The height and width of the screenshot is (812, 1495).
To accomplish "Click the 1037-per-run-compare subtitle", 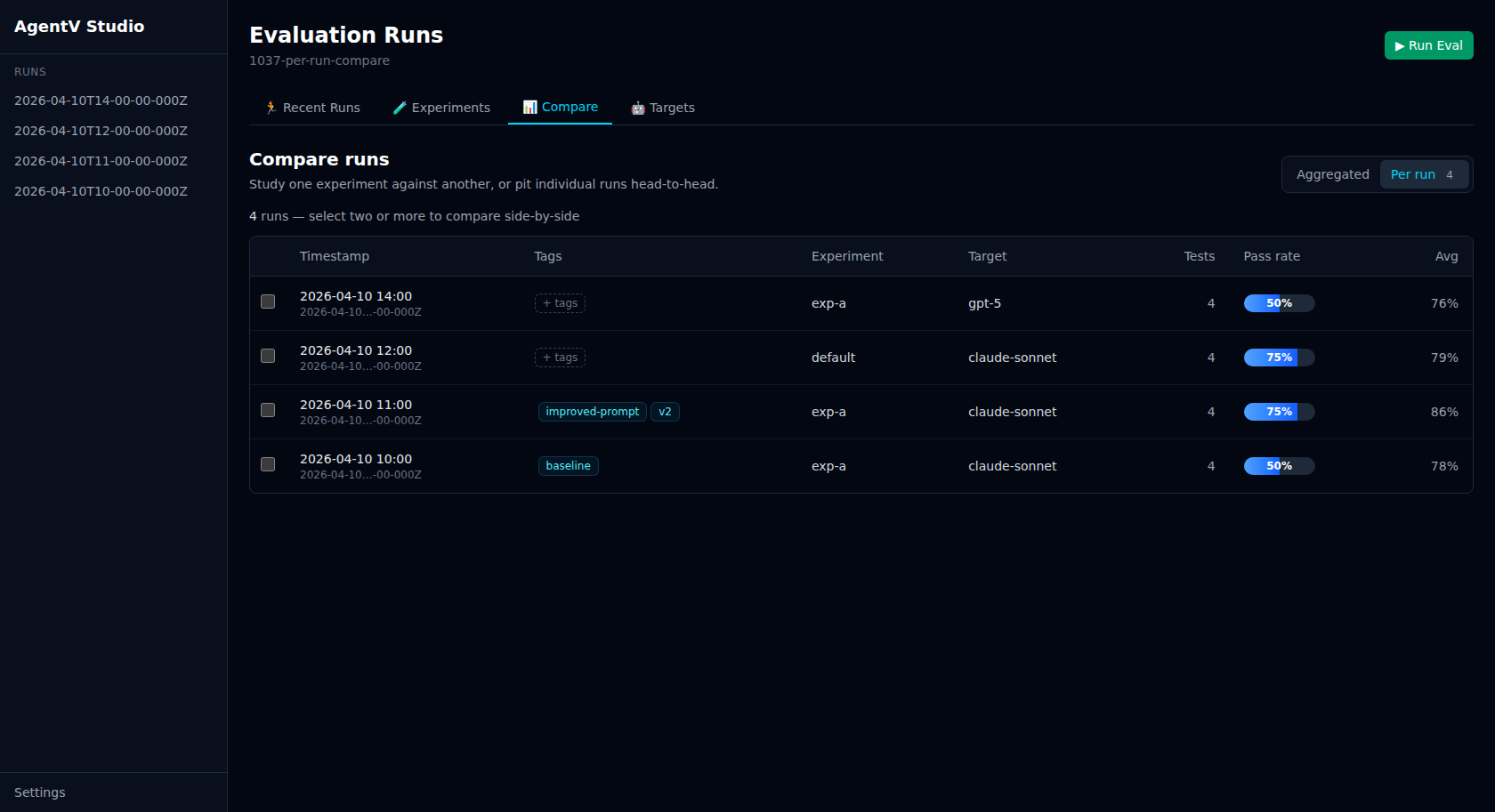I will (x=319, y=60).
